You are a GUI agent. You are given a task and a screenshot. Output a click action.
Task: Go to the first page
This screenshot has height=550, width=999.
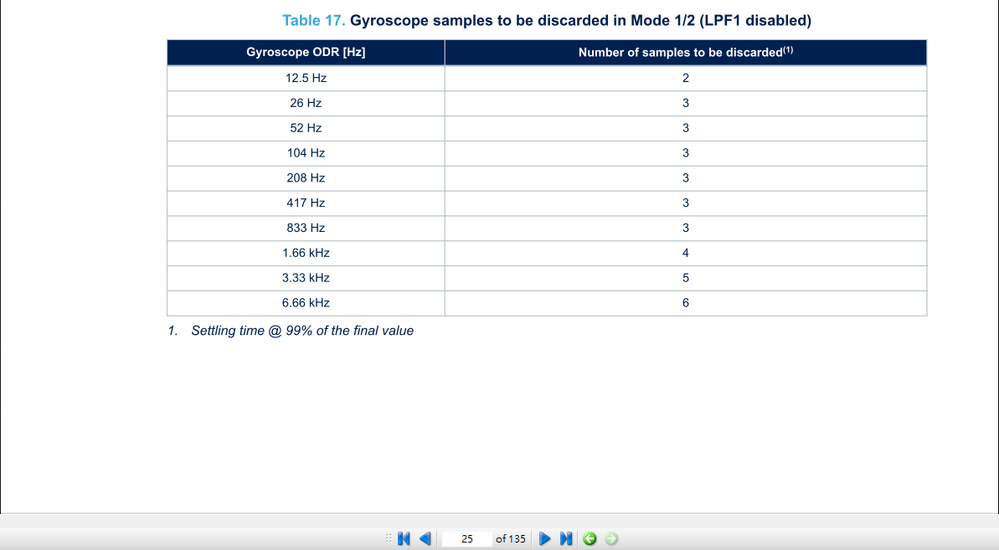(404, 539)
